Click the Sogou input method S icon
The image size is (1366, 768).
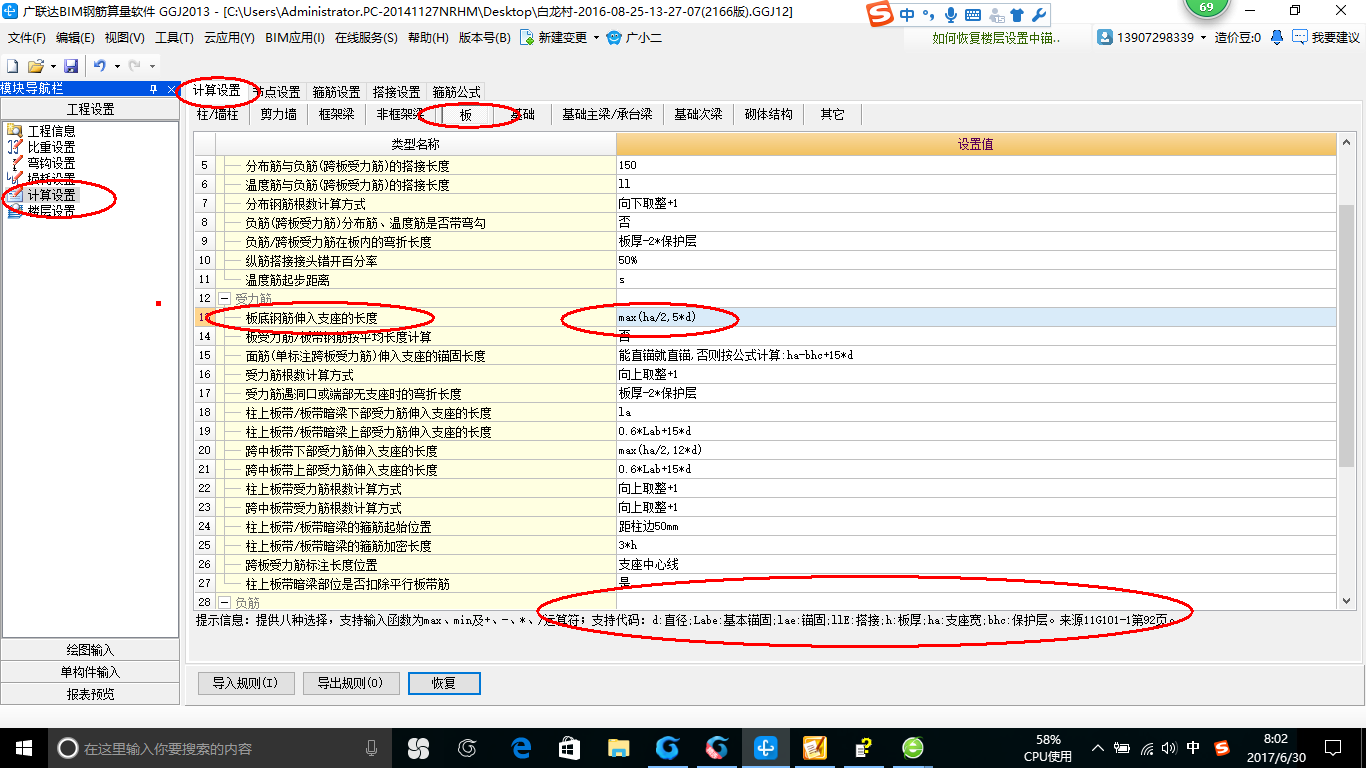(880, 14)
